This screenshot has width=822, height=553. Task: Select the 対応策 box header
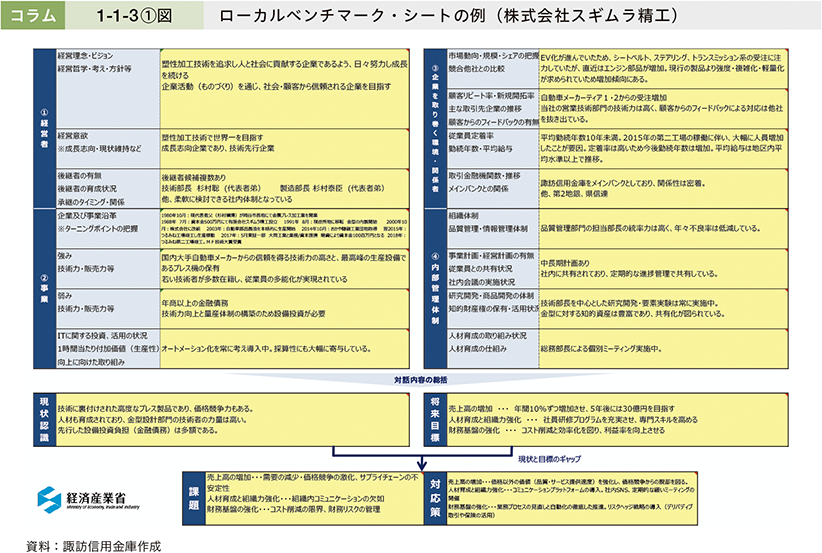[x=435, y=498]
